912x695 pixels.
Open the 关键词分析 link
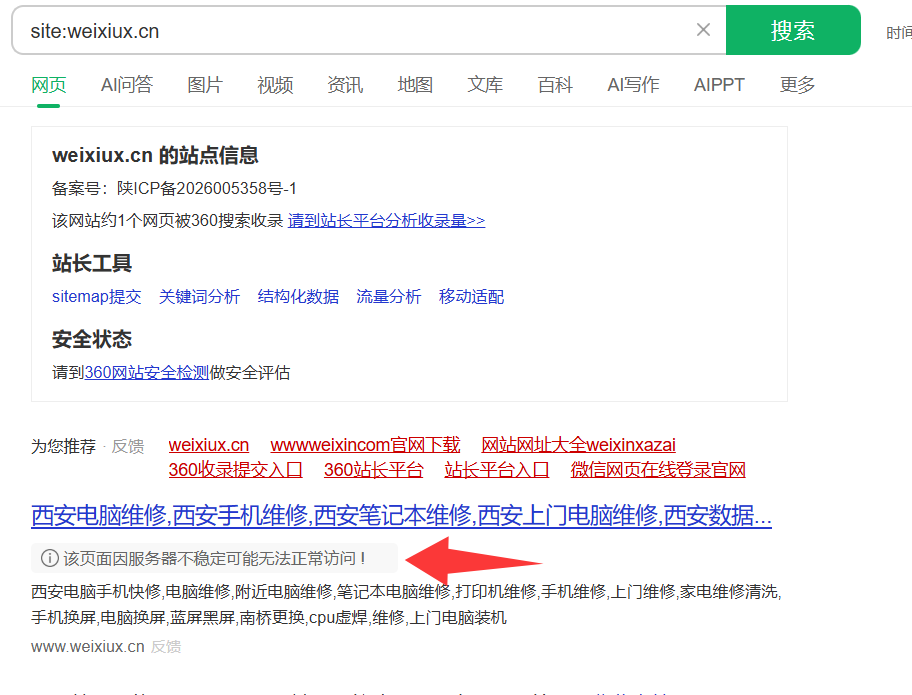(200, 297)
